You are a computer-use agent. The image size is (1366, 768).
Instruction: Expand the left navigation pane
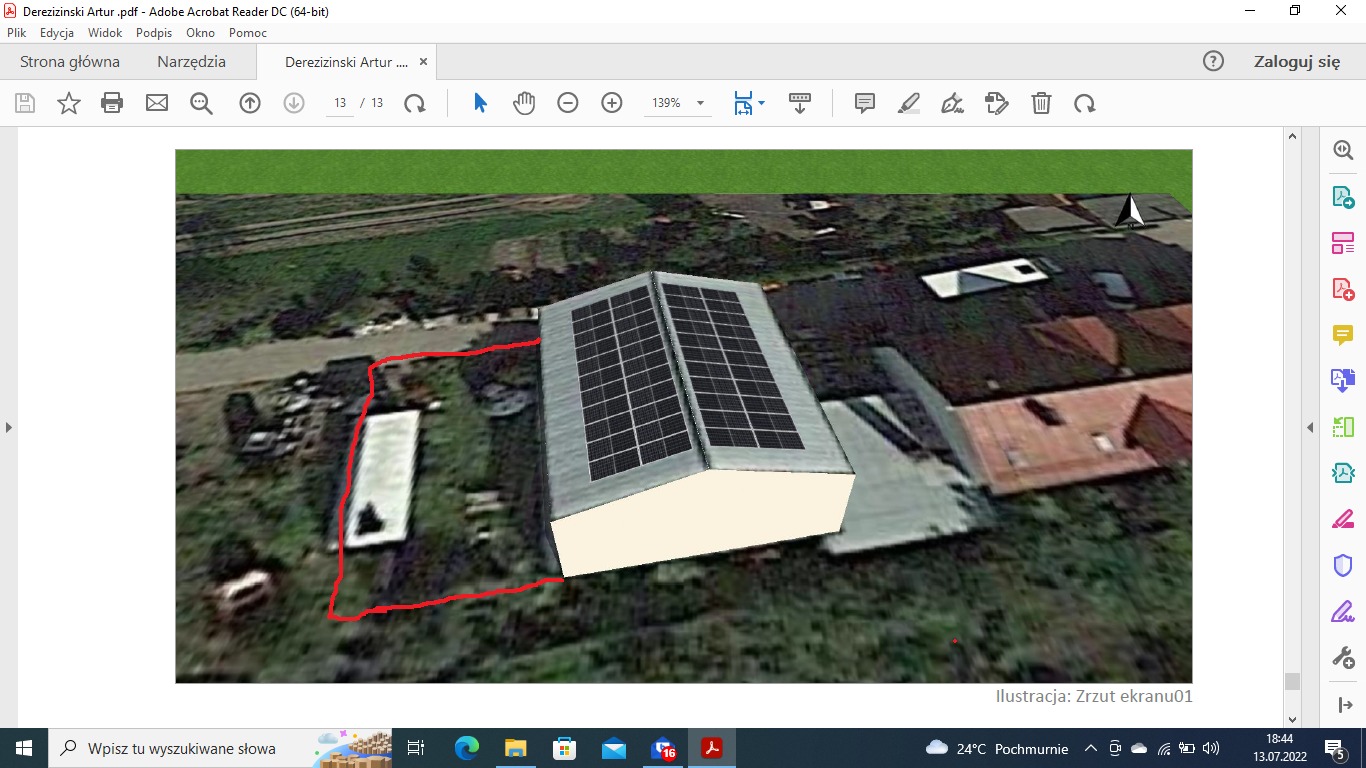(x=9, y=427)
